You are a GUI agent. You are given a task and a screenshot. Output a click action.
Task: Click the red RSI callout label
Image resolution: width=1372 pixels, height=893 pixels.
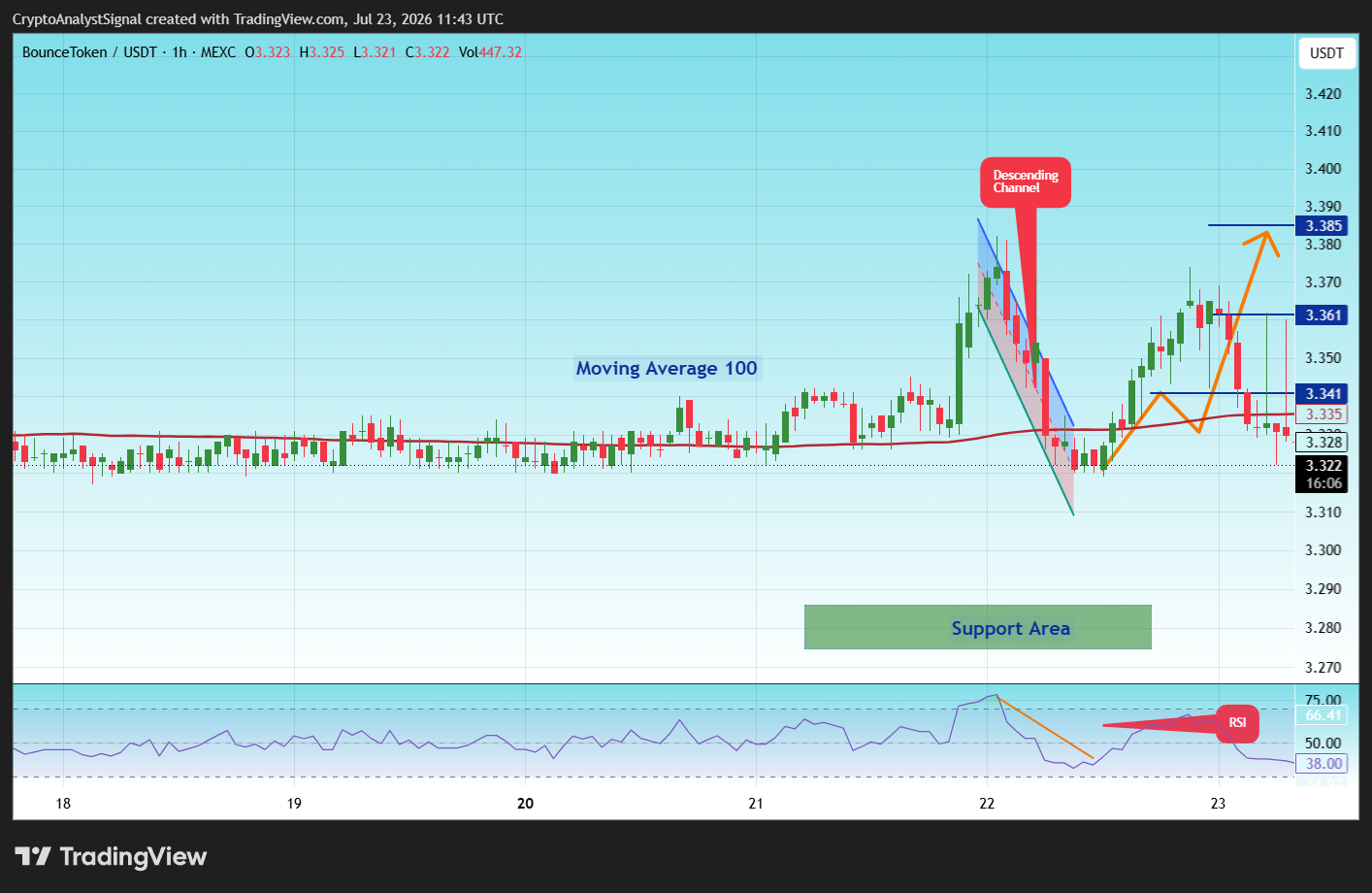[x=1237, y=722]
